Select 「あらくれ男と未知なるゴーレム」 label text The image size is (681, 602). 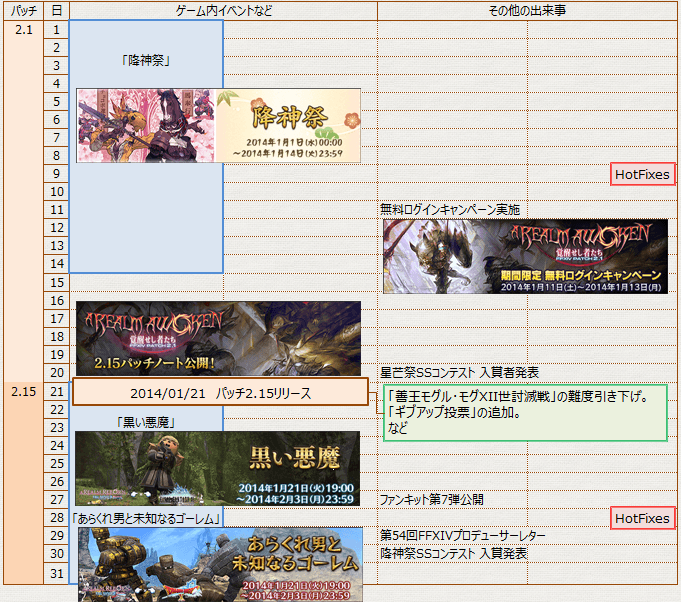click(x=146, y=518)
